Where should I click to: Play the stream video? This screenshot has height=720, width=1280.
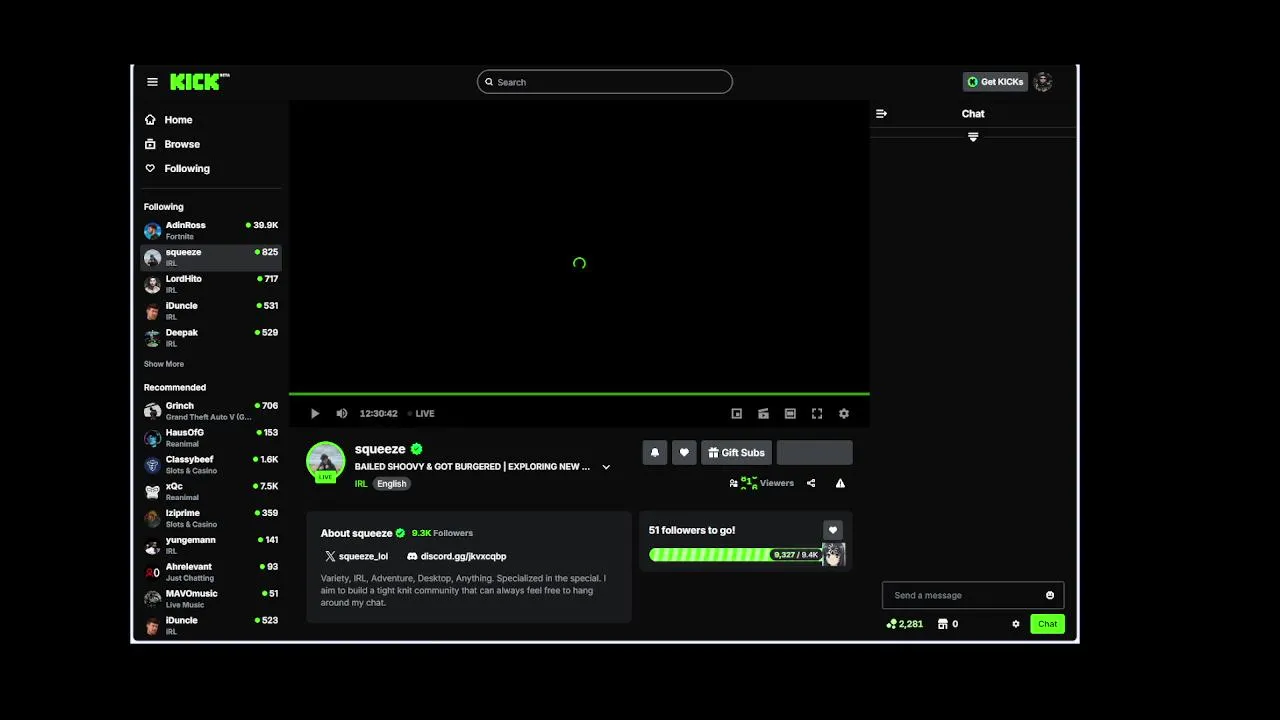315,413
